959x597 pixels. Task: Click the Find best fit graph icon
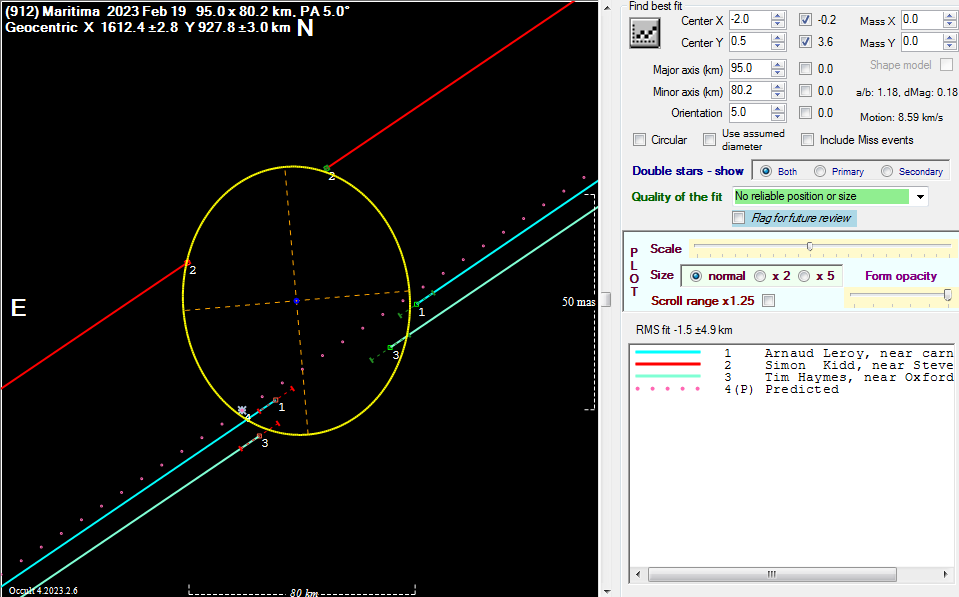[643, 32]
